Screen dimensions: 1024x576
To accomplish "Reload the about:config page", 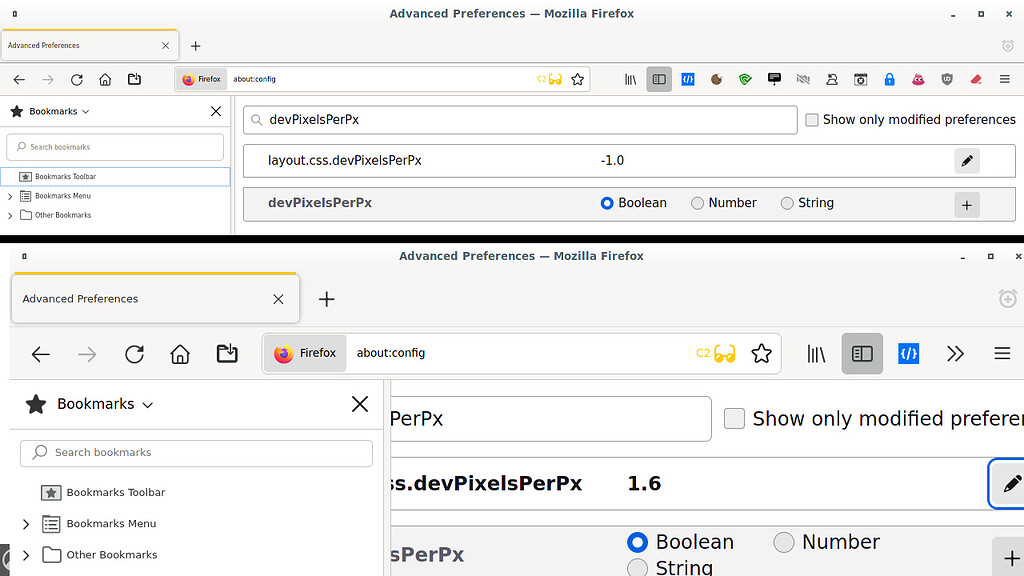I will 76,78.
